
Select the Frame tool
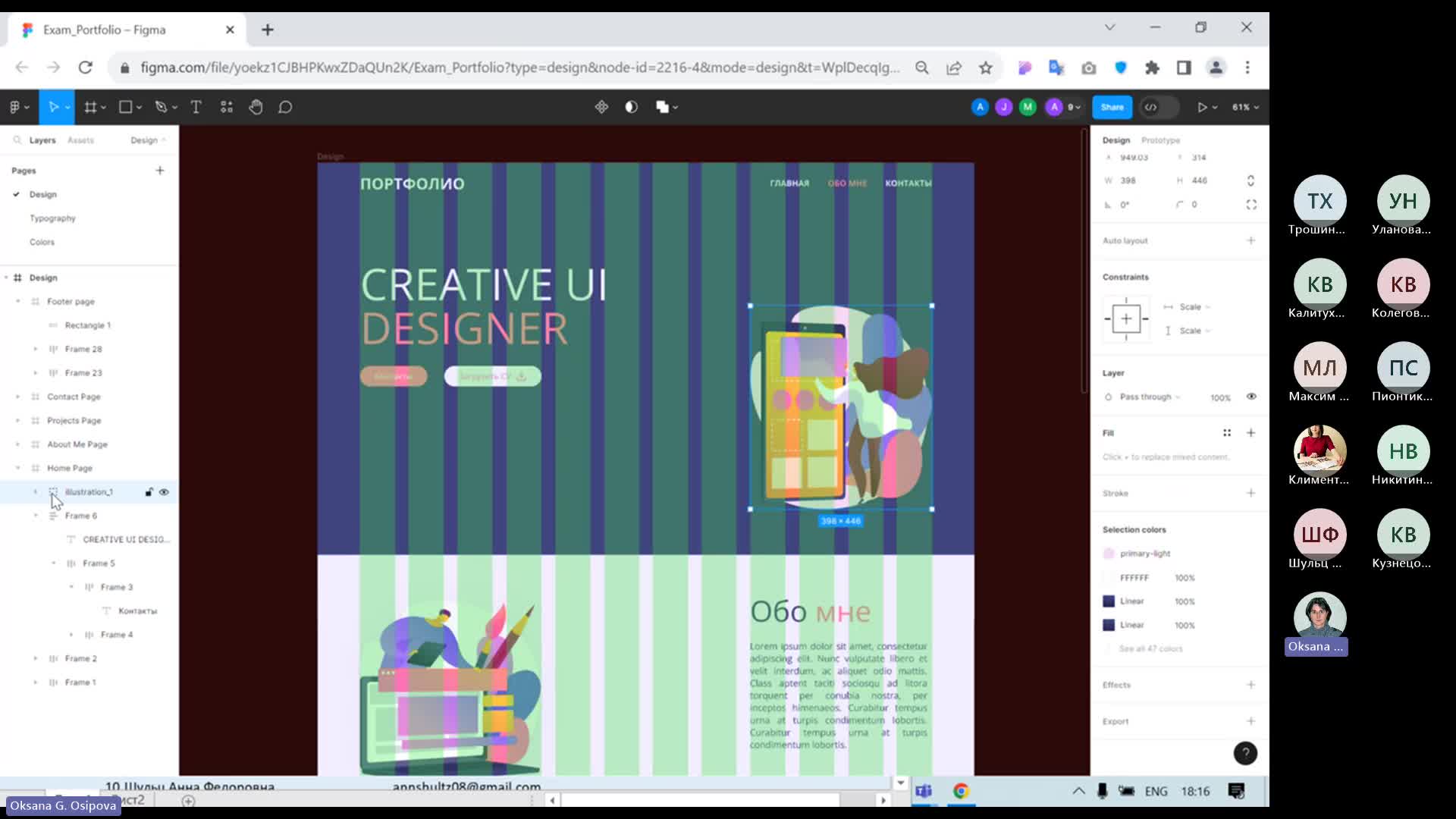[x=90, y=107]
